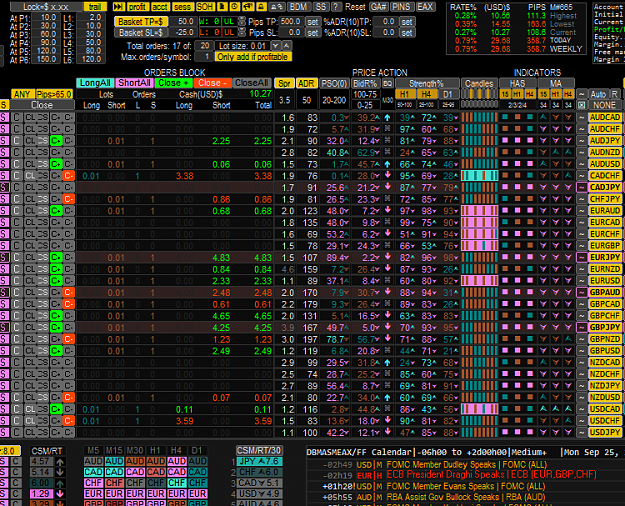Click lot size increase arrow

click(x=287, y=45)
